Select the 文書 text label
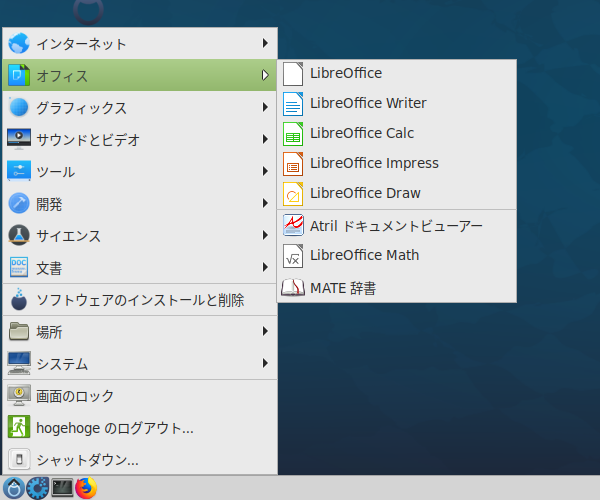The height and width of the screenshot is (500, 600). (49, 268)
